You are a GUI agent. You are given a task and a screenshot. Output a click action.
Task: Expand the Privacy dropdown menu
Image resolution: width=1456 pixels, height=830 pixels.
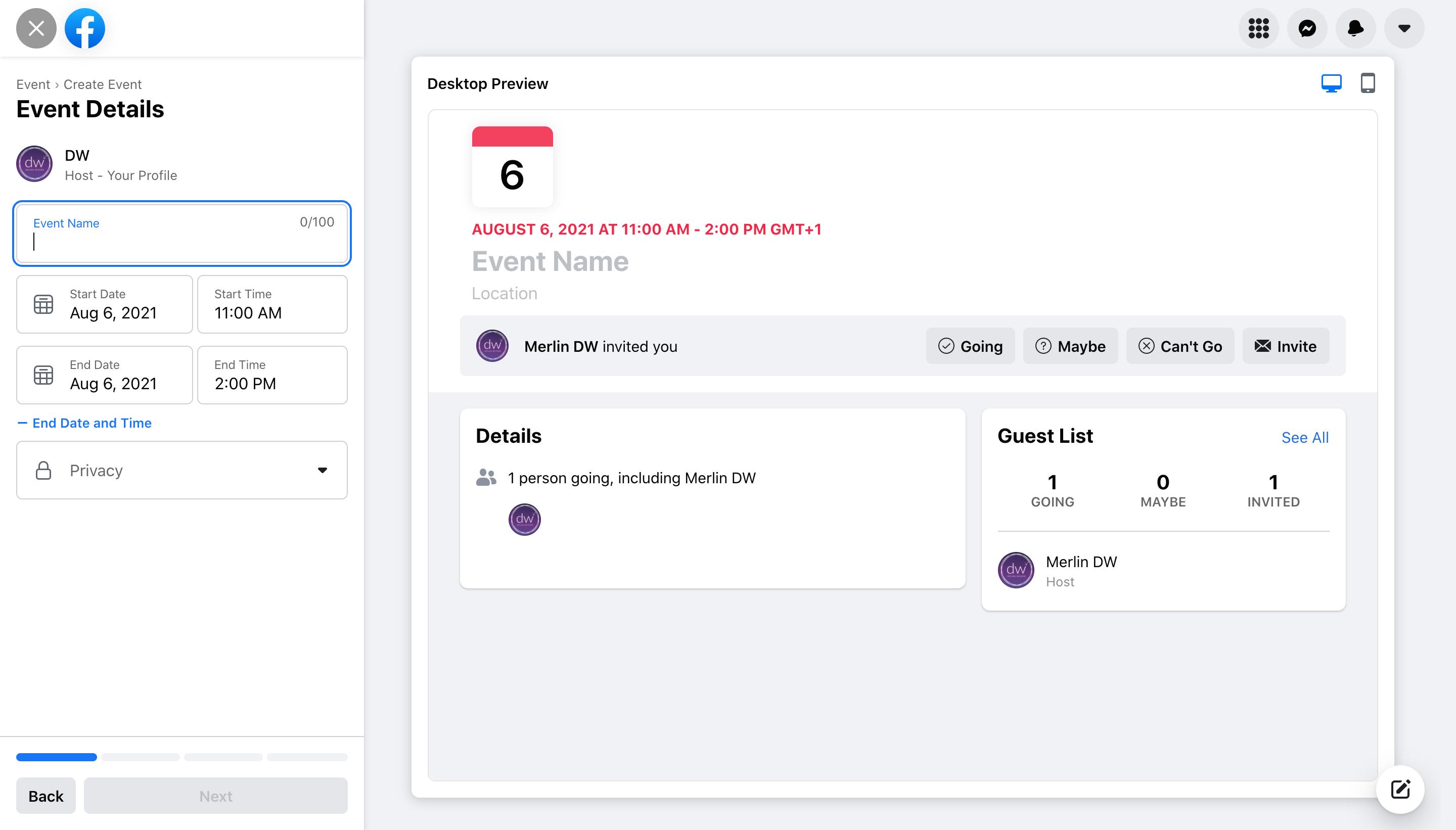click(182, 470)
